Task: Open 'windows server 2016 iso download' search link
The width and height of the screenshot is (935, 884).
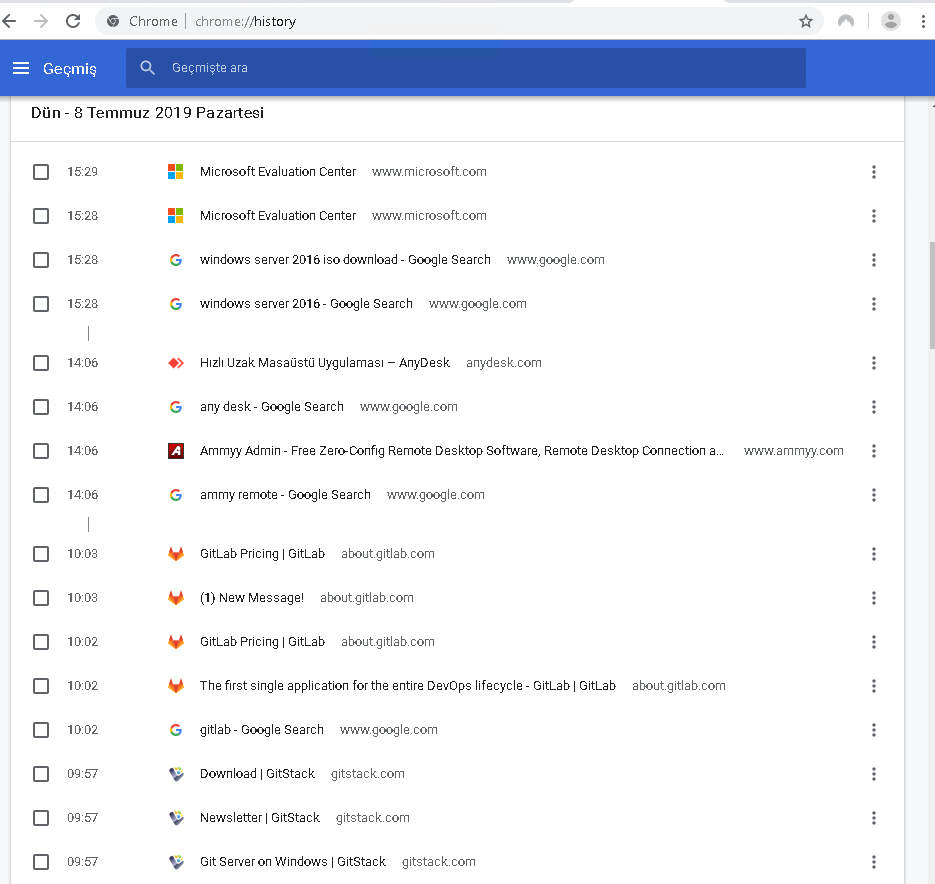Action: 345,260
